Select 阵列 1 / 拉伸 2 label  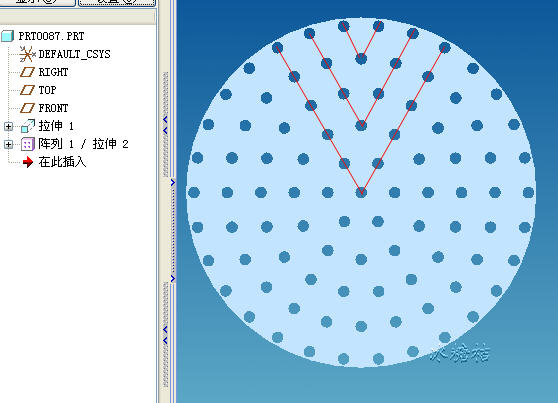point(83,144)
